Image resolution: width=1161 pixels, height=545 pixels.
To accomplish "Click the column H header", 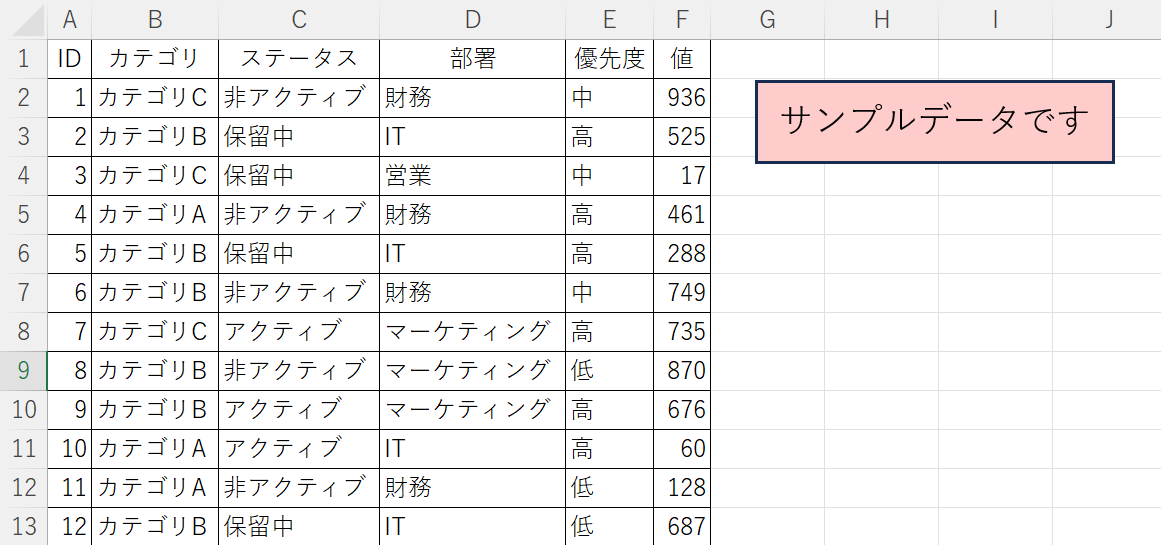I will pyautogui.click(x=881, y=20).
